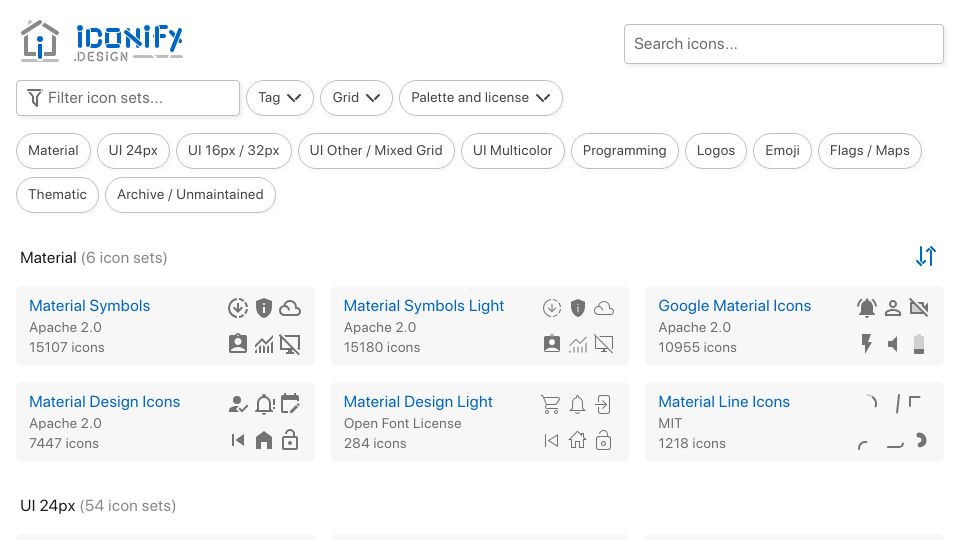Select the cloud icon in Material Symbols Light
960x540 pixels.
[604, 308]
